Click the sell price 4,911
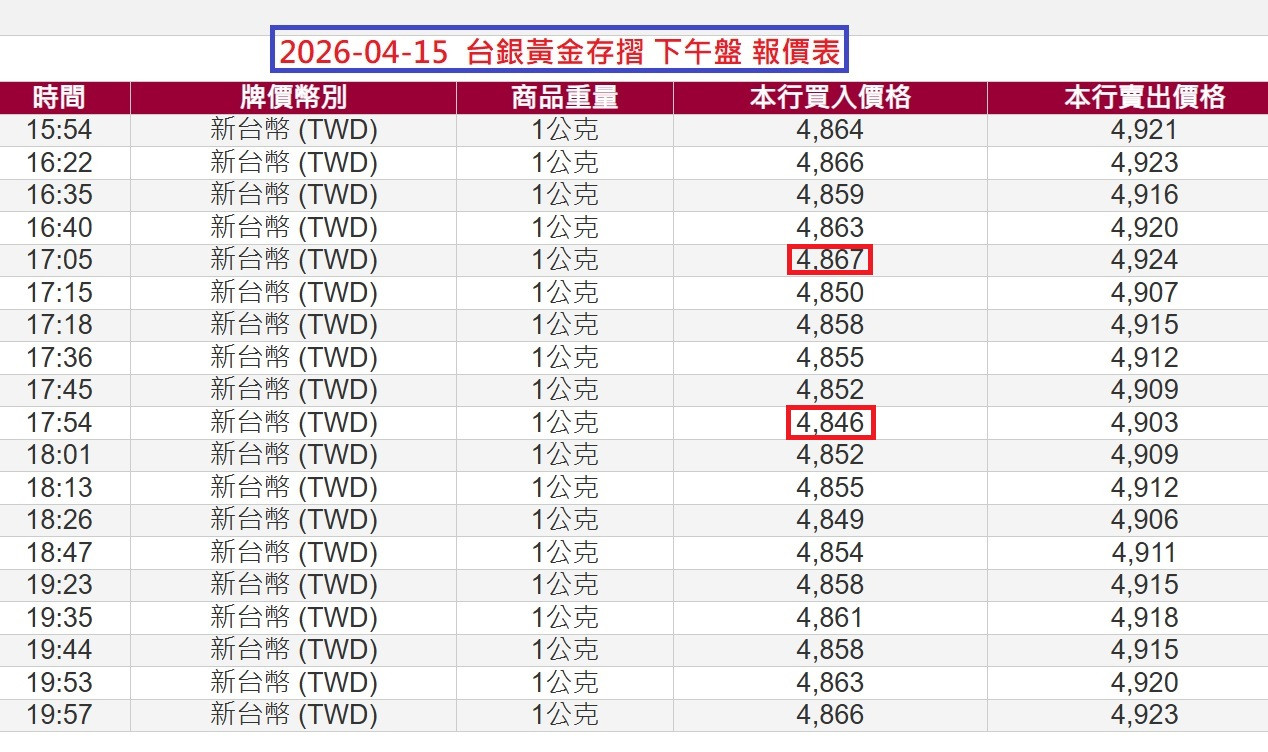Screen dimensions: 1268x752 point(1144,553)
